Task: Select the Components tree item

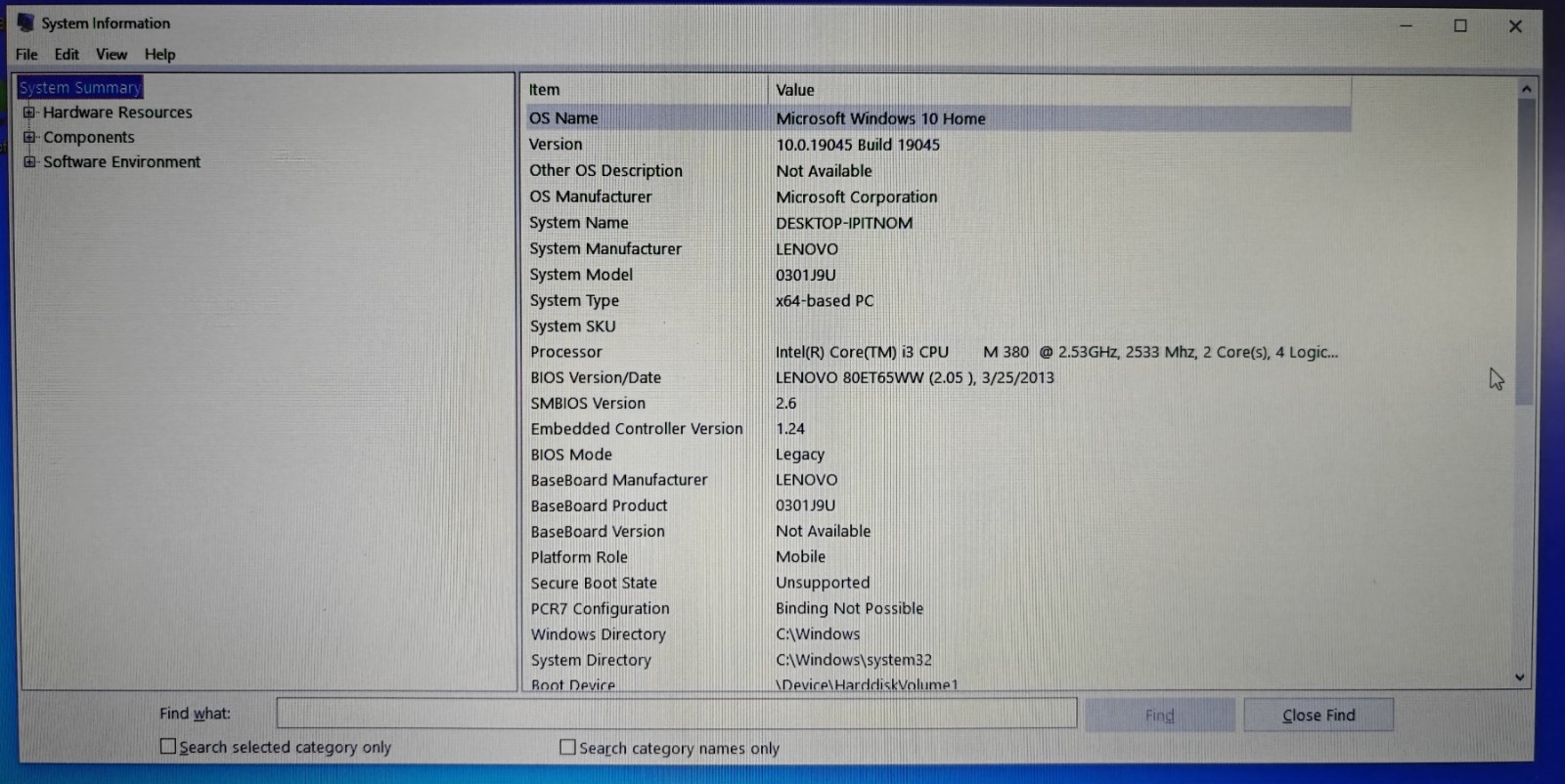Action: [x=89, y=137]
